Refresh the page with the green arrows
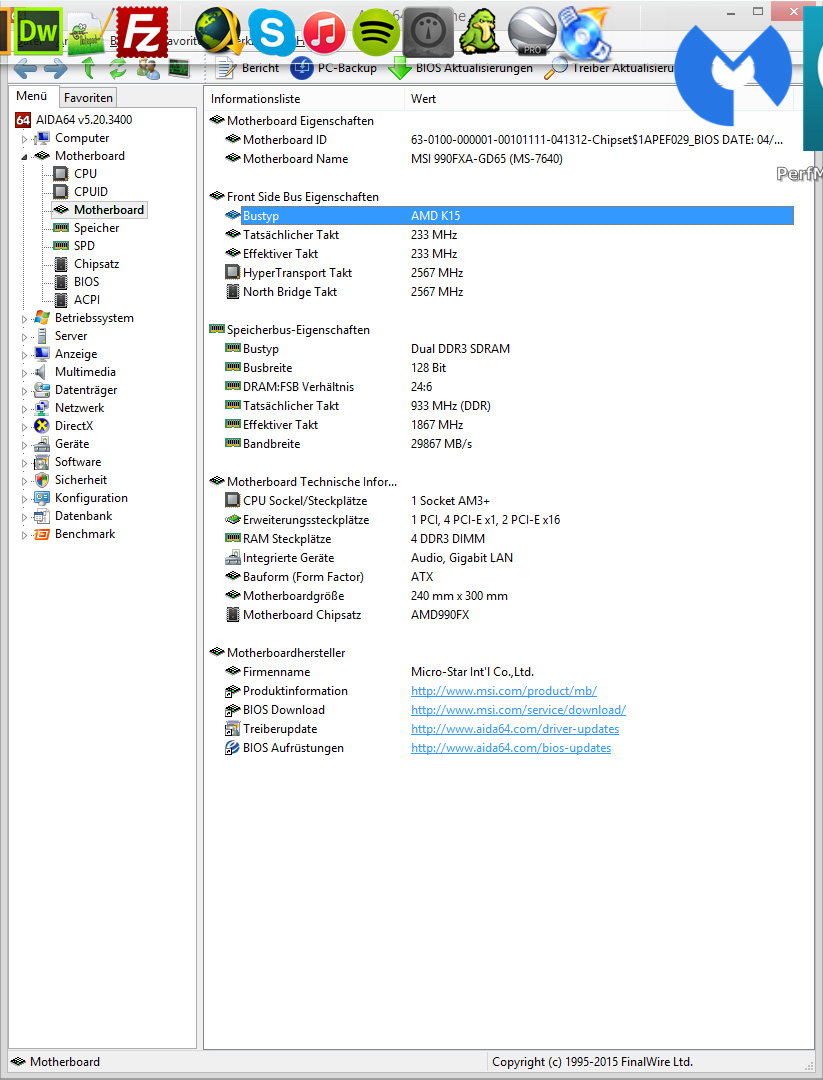 click(x=118, y=68)
